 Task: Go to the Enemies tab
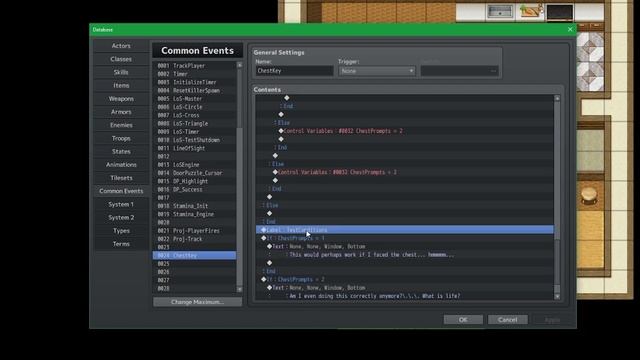coord(121,125)
